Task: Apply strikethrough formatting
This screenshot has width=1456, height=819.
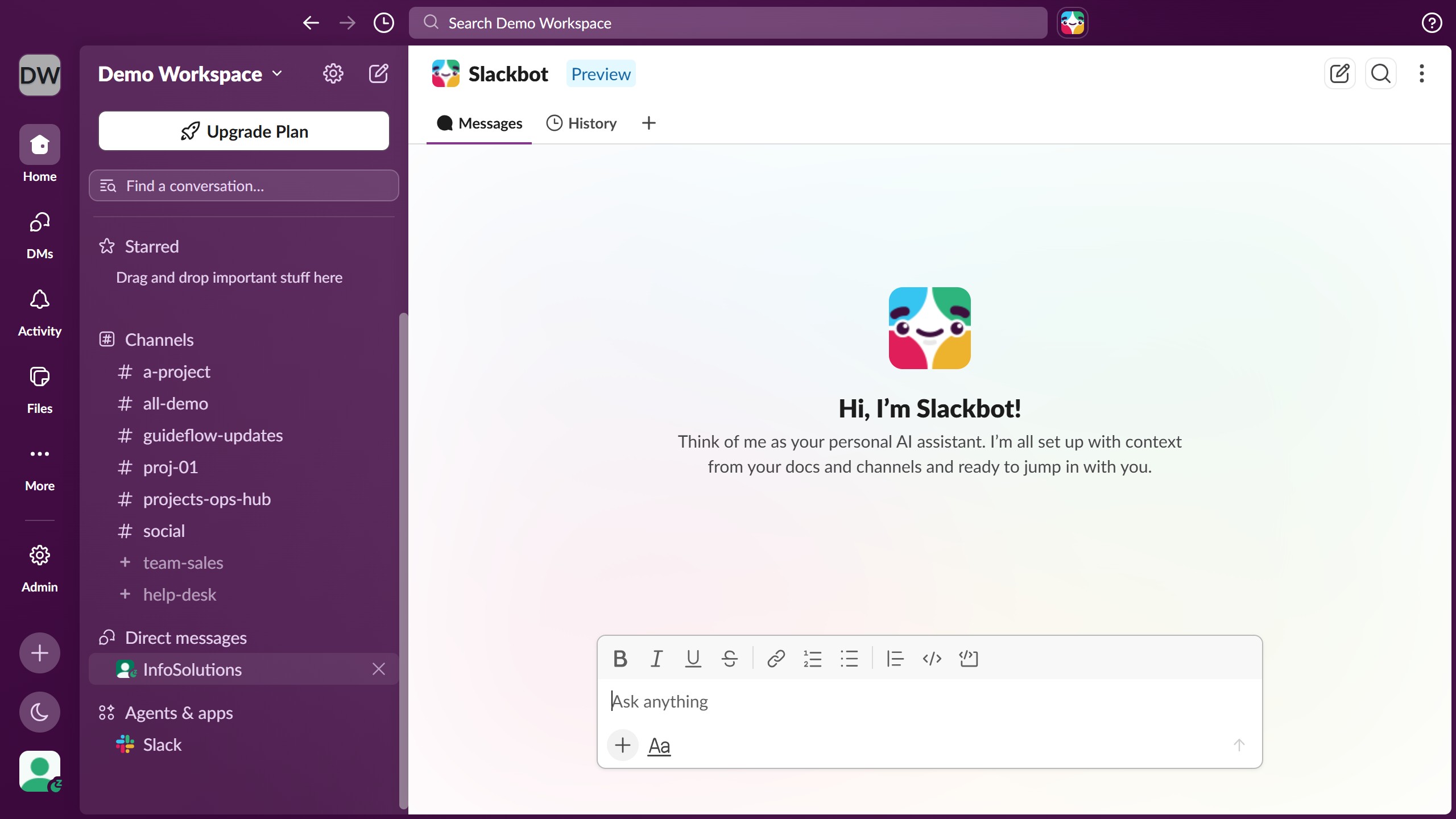Action: (730, 659)
